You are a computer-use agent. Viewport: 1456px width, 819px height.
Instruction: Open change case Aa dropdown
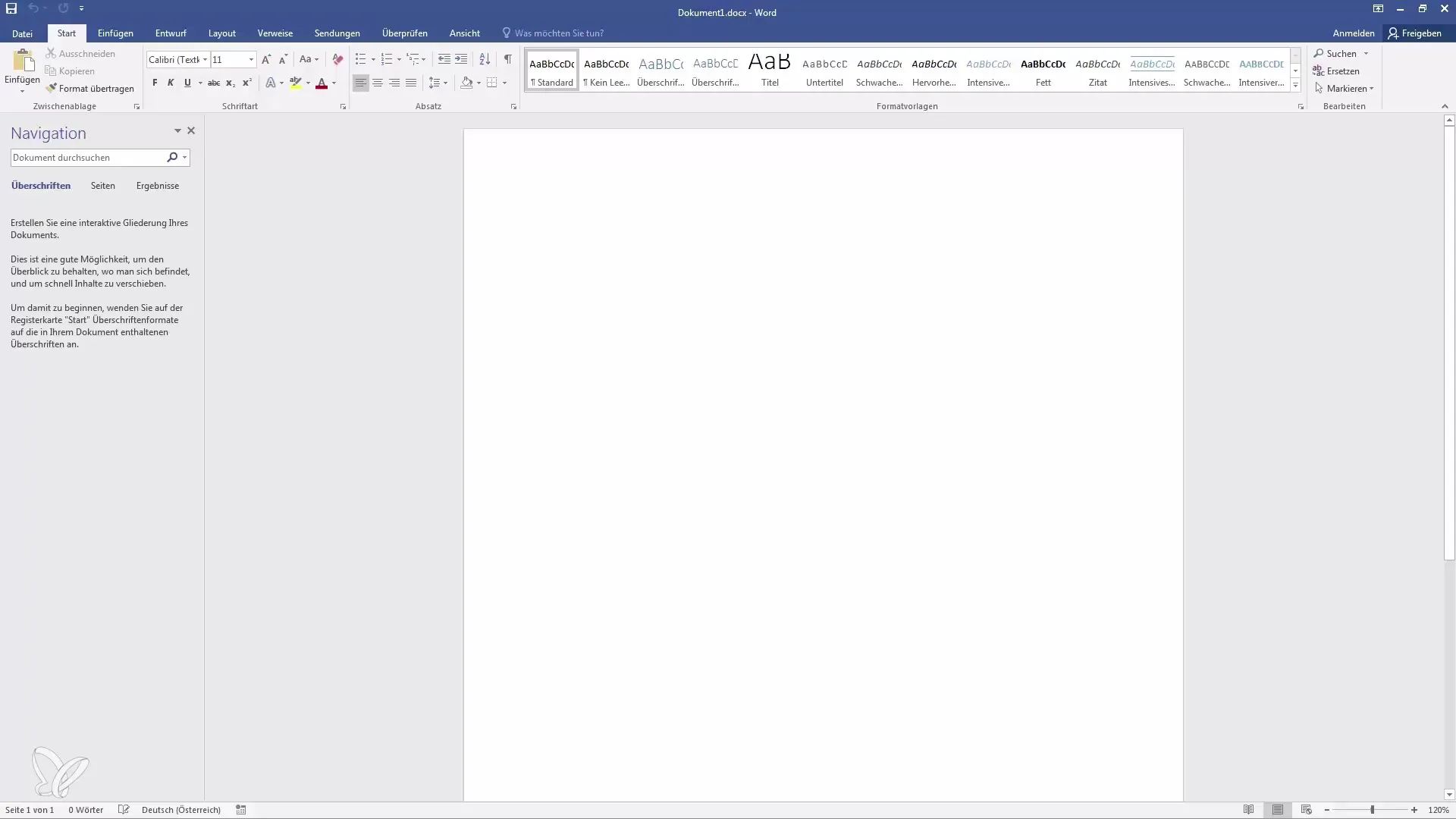coord(309,59)
